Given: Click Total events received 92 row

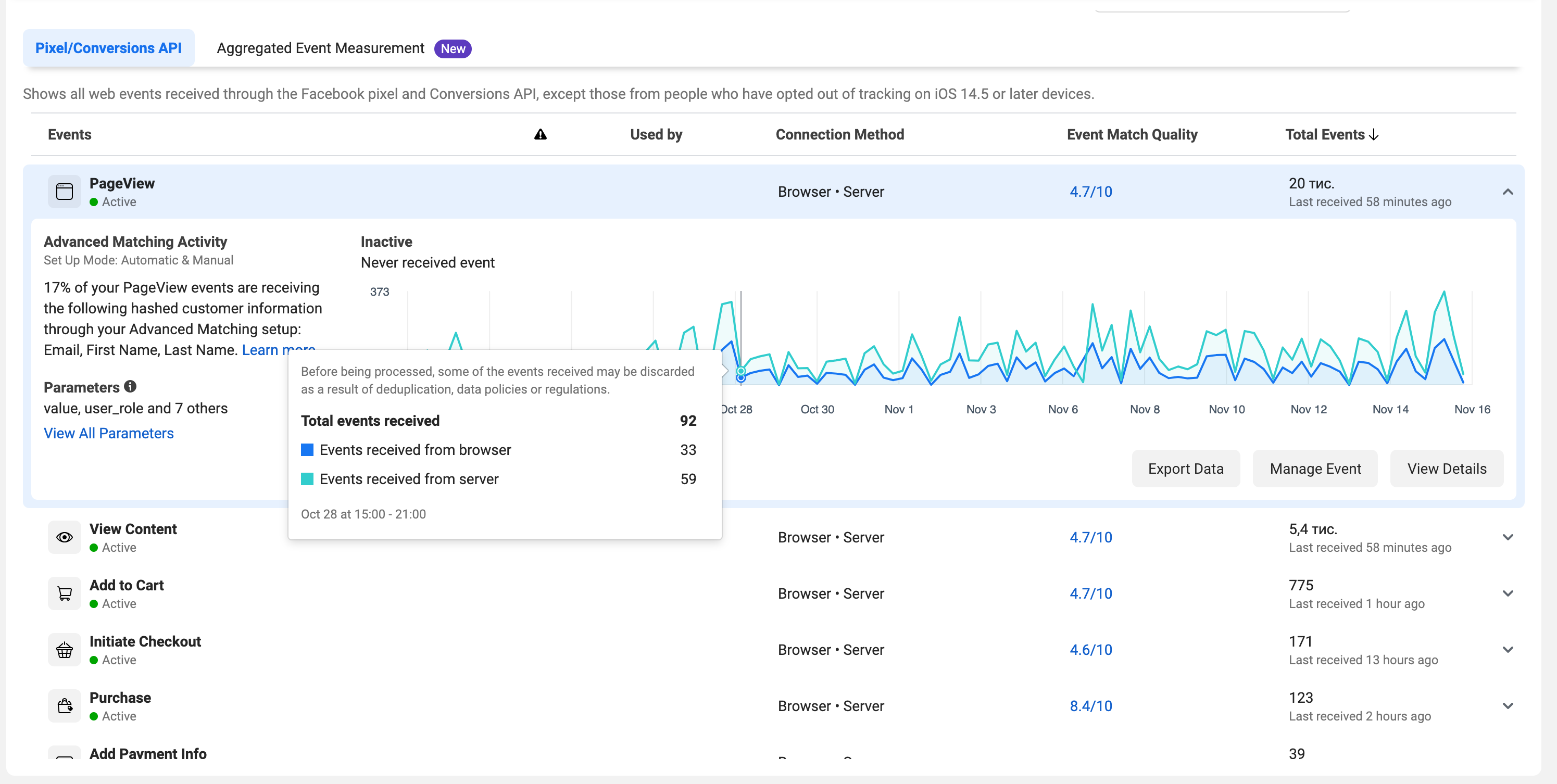Looking at the screenshot, I should click(x=499, y=421).
